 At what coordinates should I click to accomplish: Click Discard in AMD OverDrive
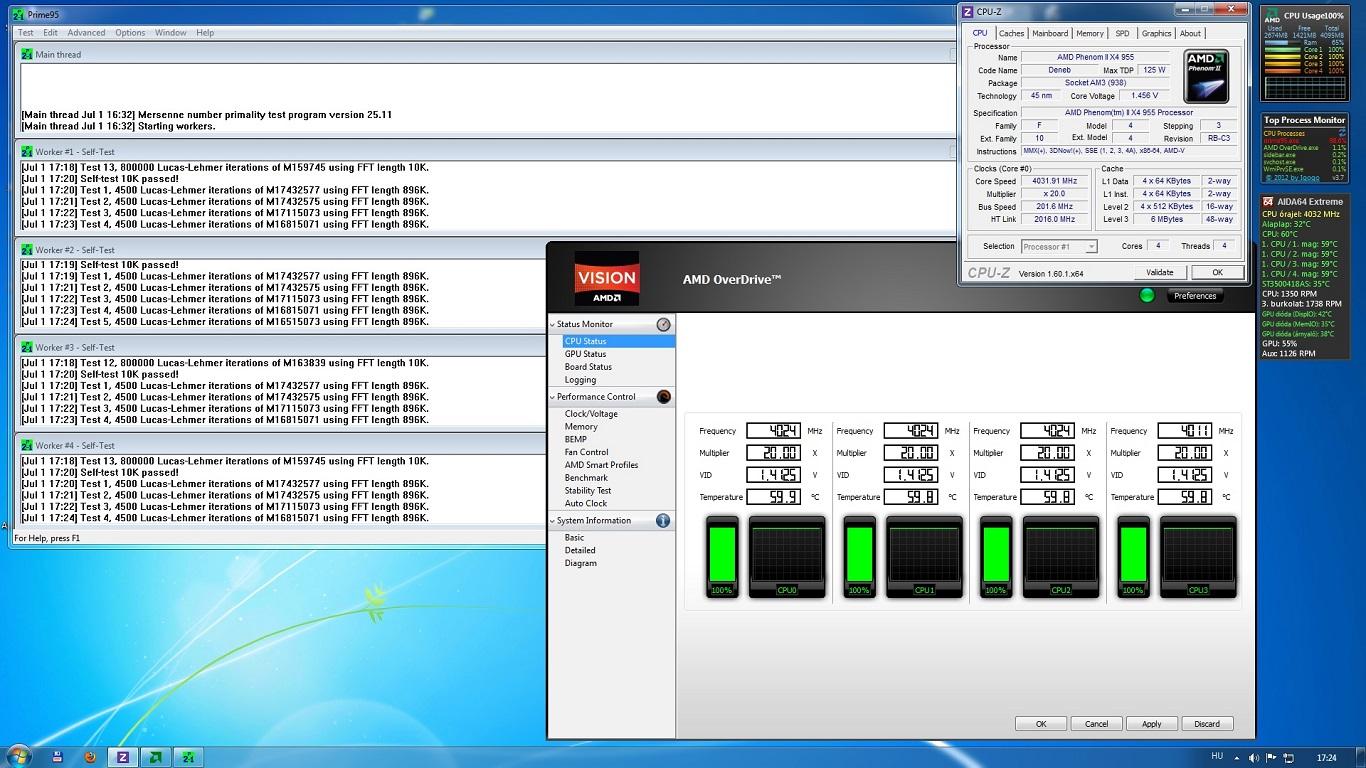[x=1207, y=724]
